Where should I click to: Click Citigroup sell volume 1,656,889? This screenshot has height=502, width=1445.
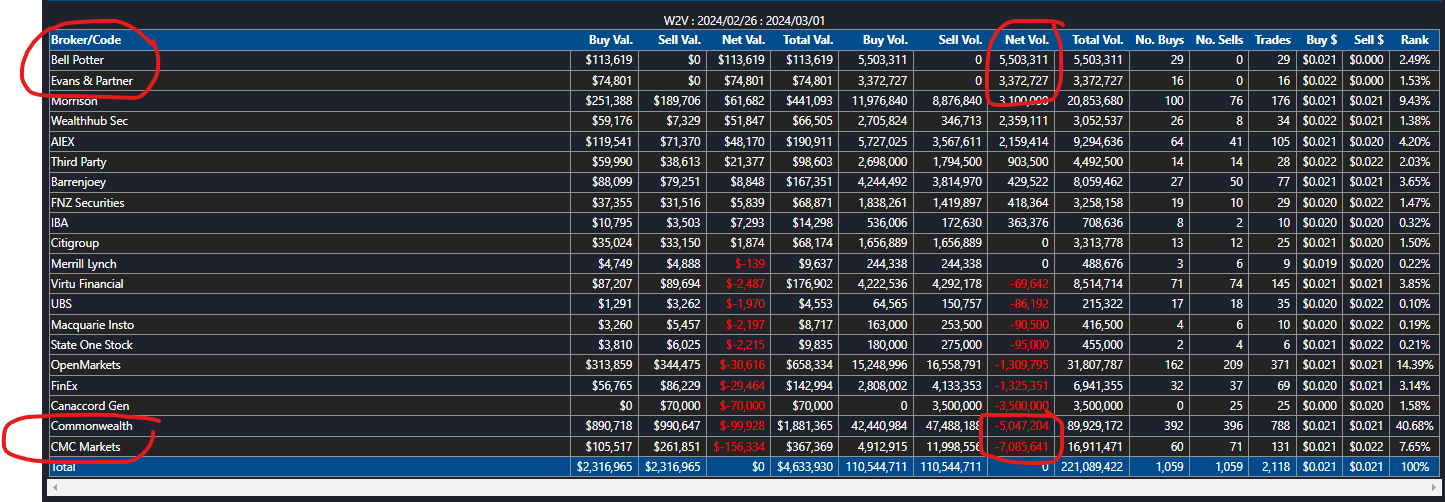(x=956, y=243)
